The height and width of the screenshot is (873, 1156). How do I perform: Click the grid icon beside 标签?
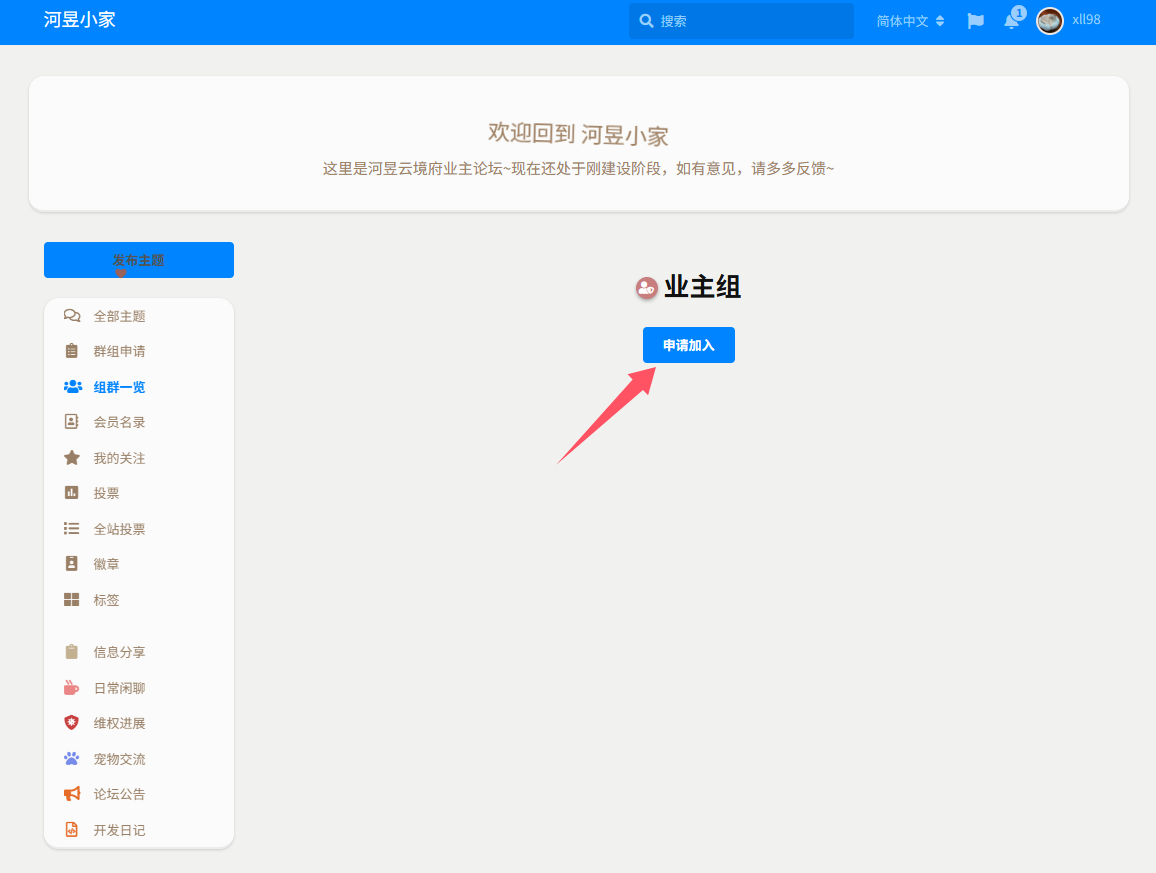point(72,600)
